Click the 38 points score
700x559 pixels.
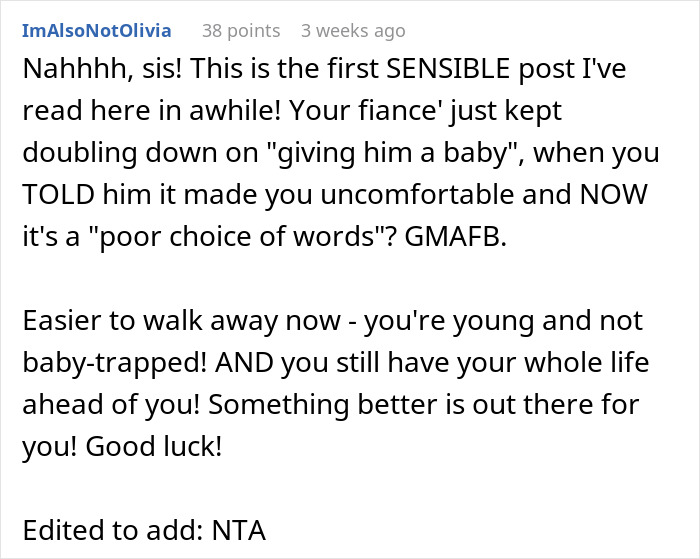pyautogui.click(x=240, y=31)
